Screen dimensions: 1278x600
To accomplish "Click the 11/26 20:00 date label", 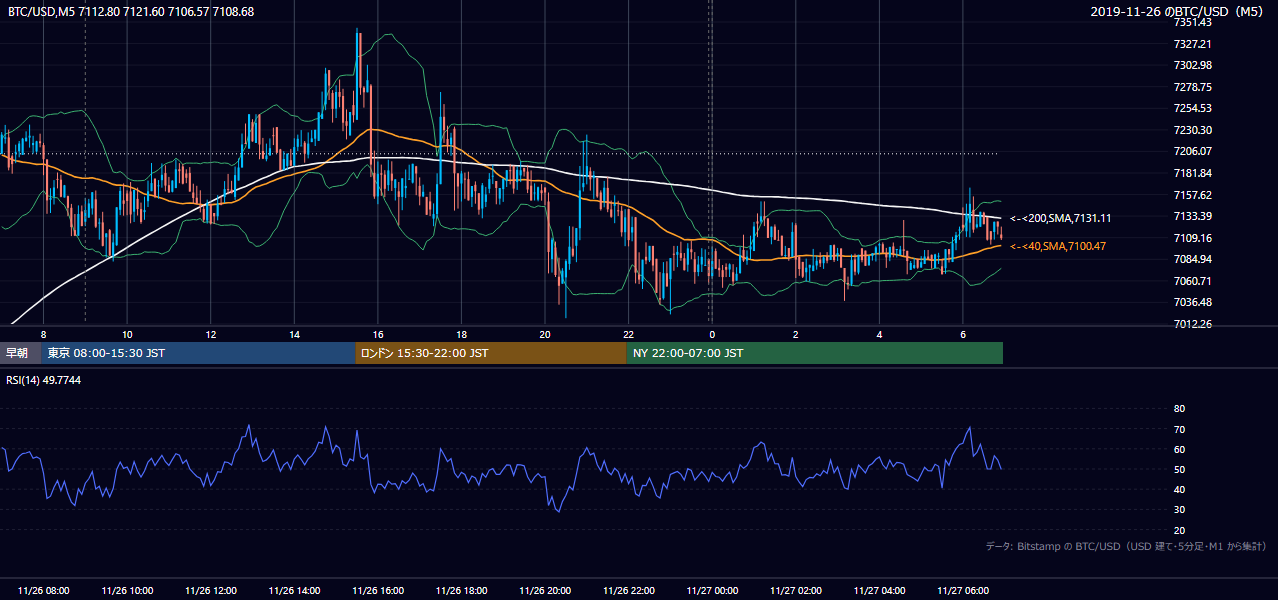I will tap(545, 591).
